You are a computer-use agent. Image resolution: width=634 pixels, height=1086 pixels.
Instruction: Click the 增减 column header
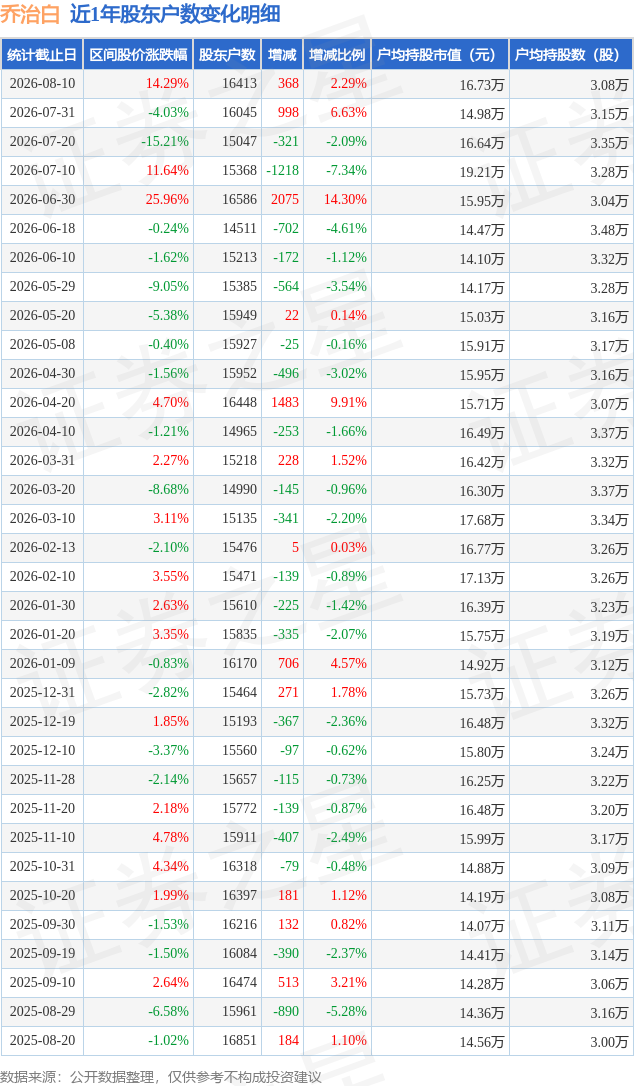283,55
